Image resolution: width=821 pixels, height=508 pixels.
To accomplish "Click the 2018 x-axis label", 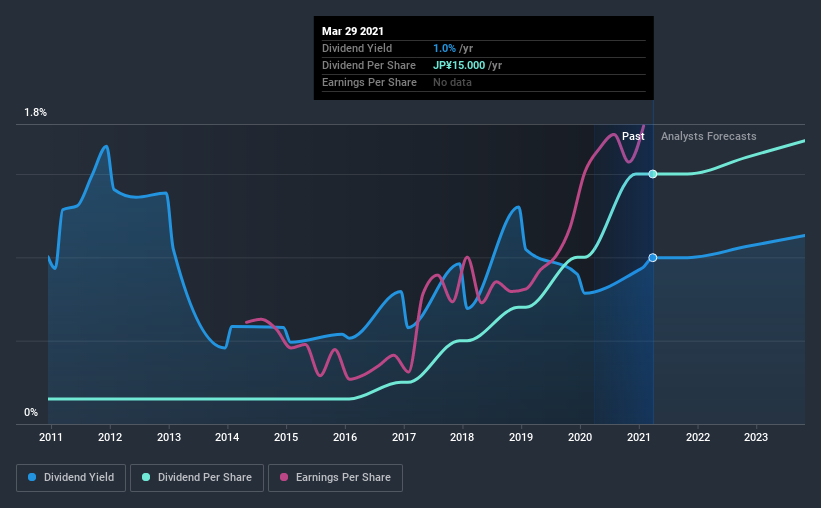I will (x=462, y=437).
